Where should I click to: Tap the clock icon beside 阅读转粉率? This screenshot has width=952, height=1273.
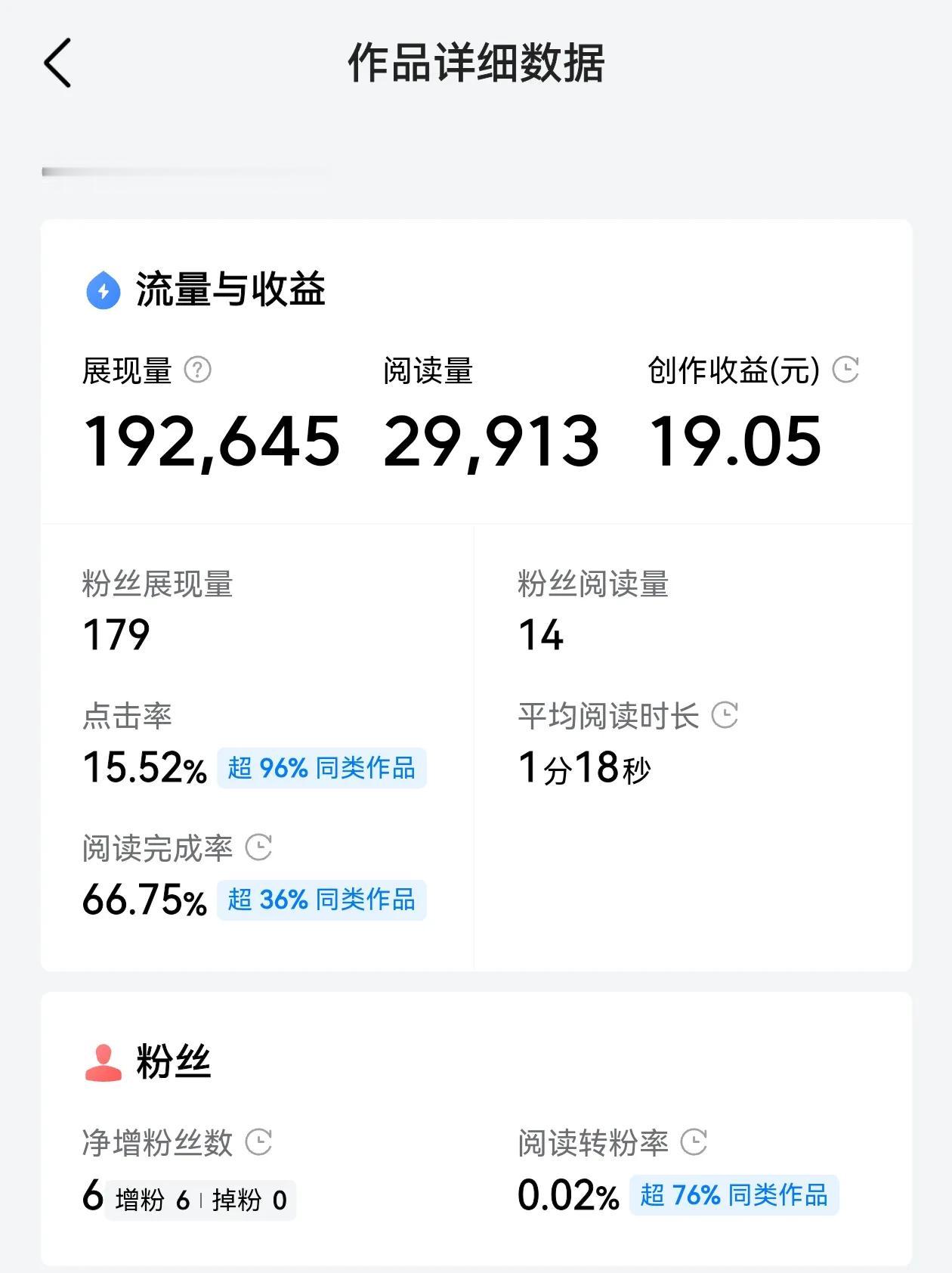pyautogui.click(x=694, y=1142)
